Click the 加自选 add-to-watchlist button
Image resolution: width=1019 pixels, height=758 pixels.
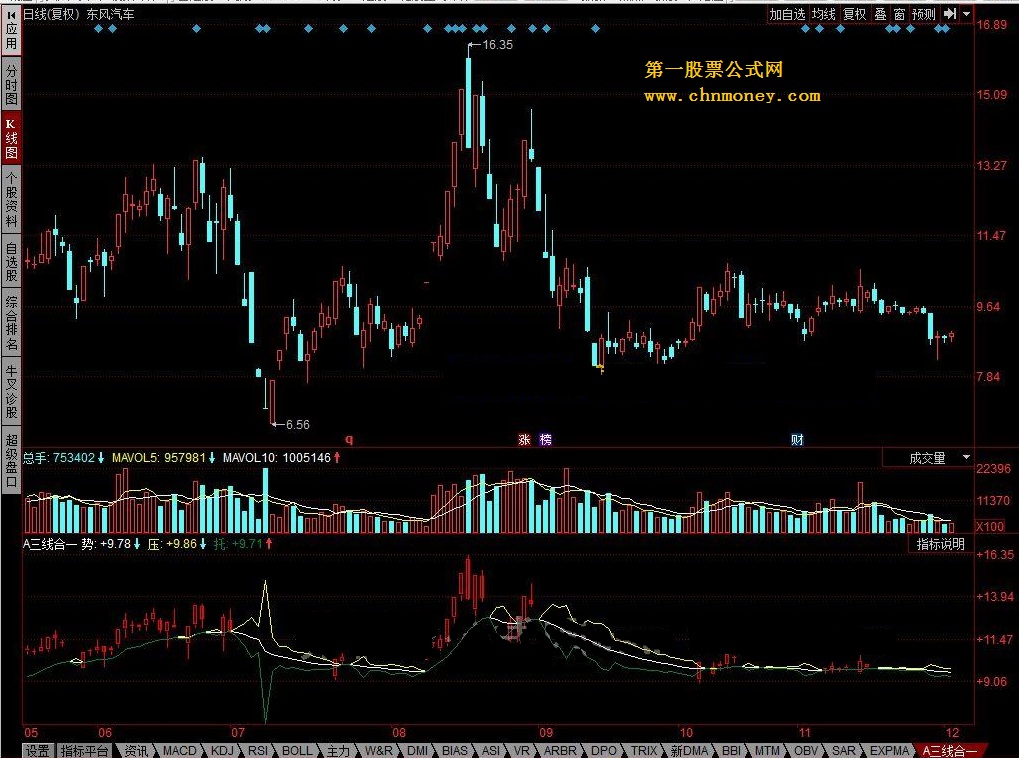click(787, 14)
